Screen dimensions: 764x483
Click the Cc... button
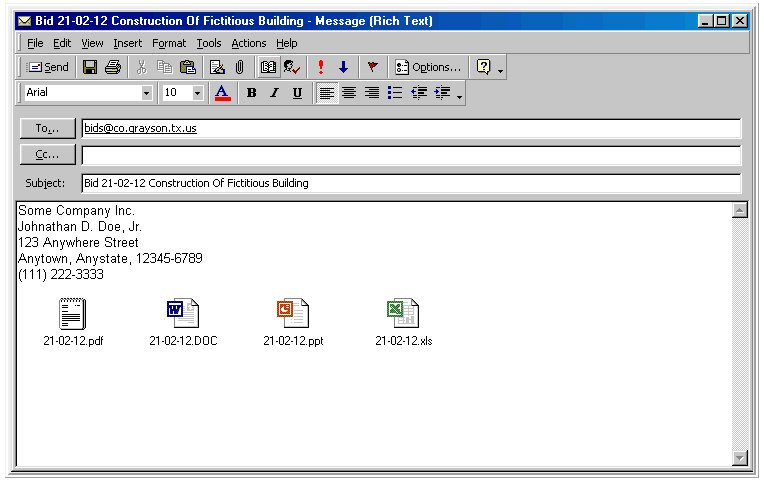[x=48, y=155]
